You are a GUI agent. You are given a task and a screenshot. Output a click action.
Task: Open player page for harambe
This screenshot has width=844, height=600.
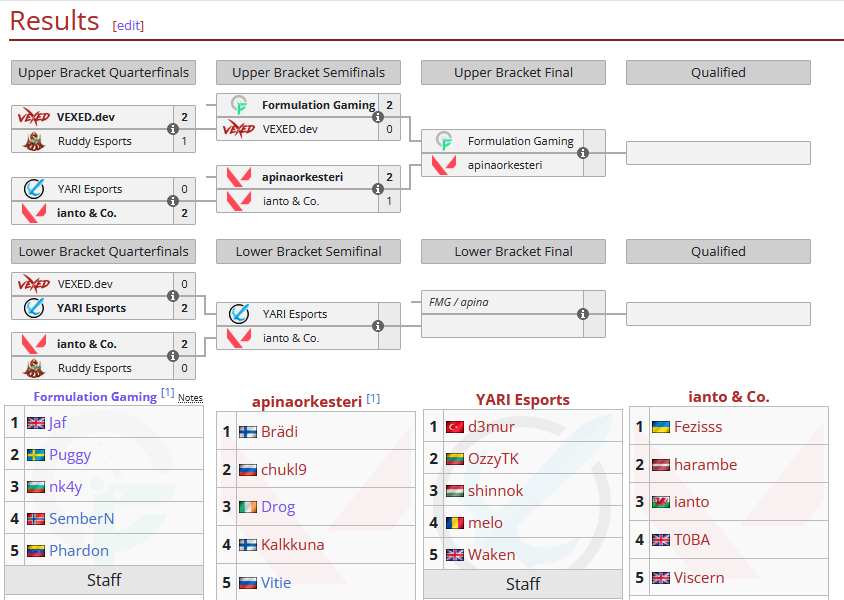click(706, 465)
